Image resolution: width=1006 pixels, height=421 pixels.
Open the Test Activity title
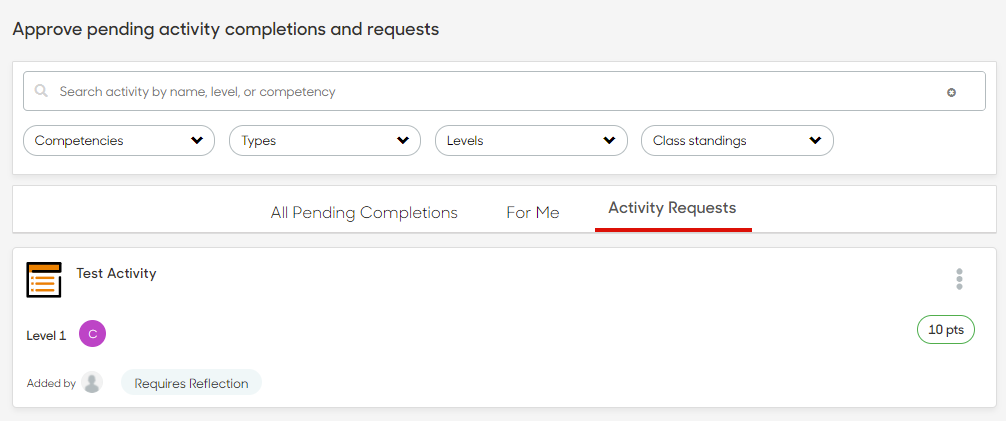coord(116,273)
